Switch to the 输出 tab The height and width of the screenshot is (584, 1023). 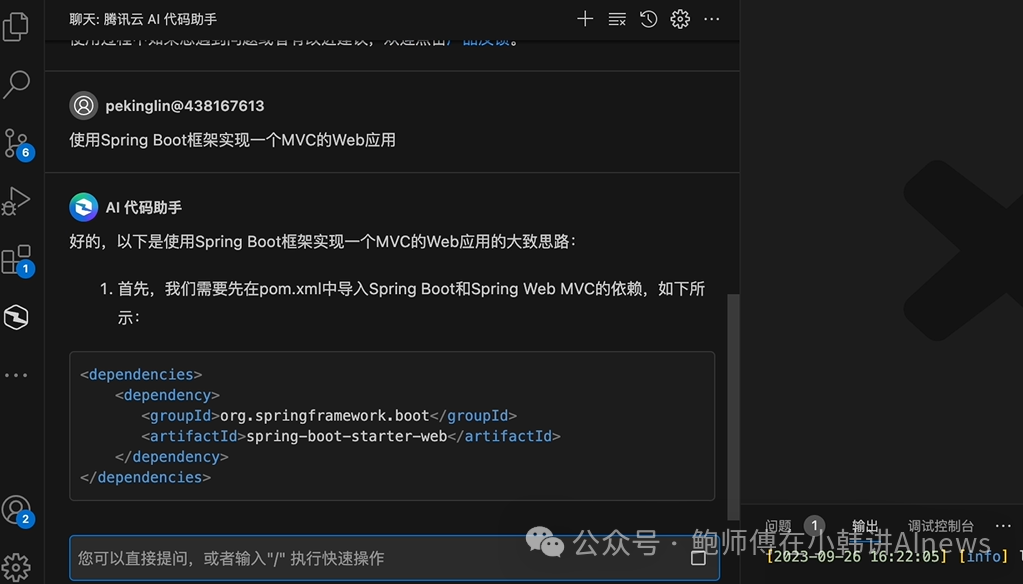pyautogui.click(x=865, y=526)
